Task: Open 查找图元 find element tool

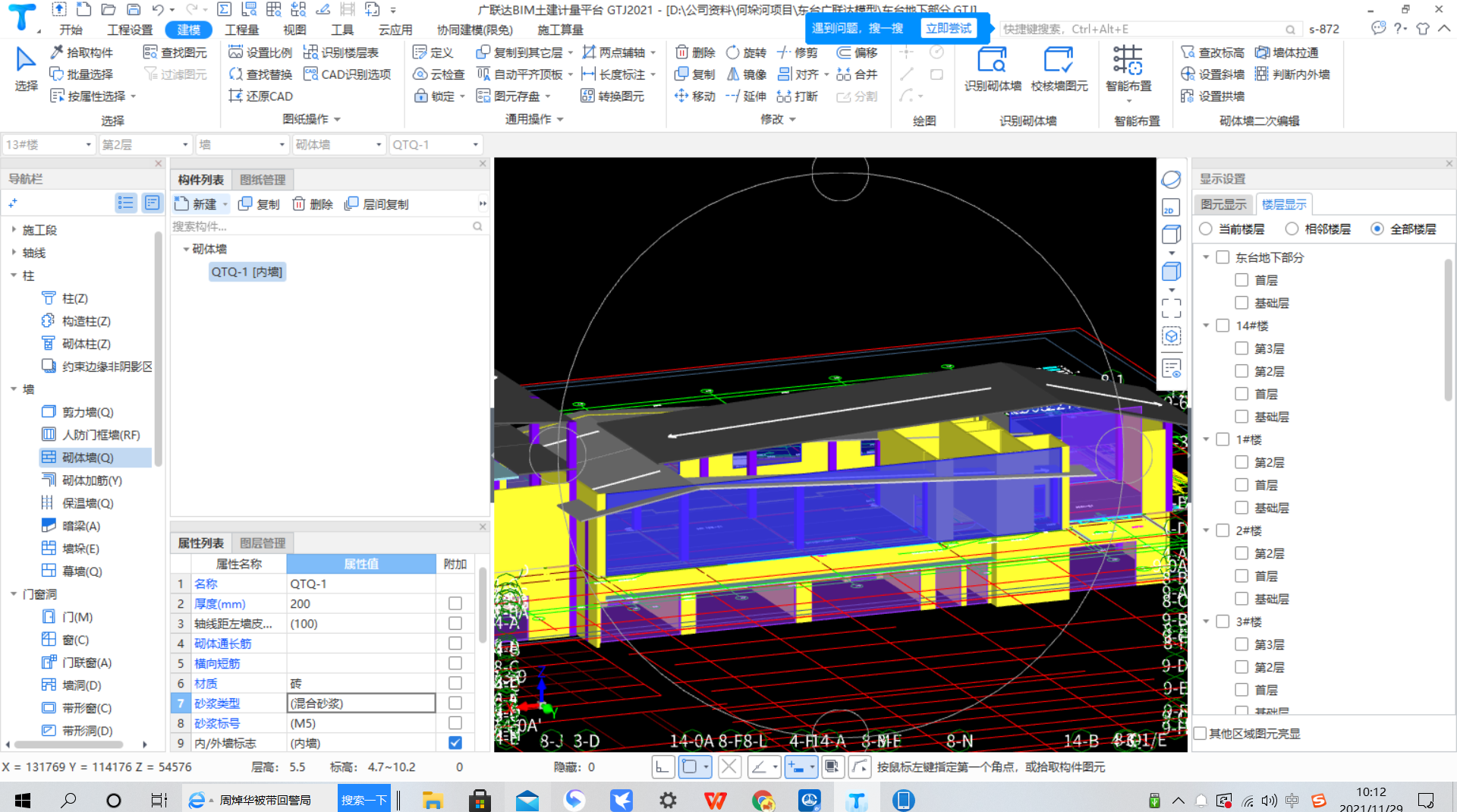Action: (x=175, y=52)
